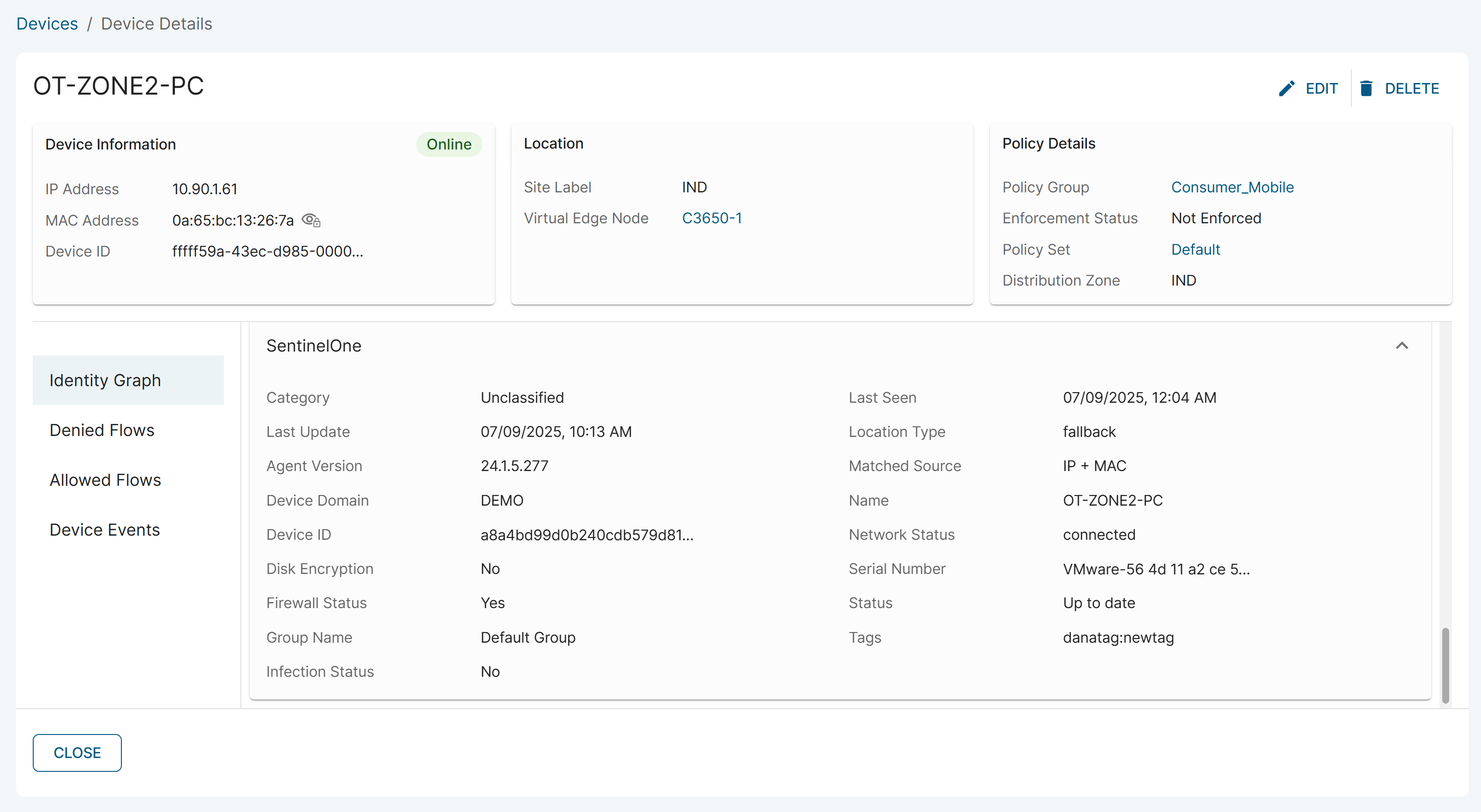Collapse the SentinelOne panel chevron
The height and width of the screenshot is (812, 1481).
[x=1402, y=346]
